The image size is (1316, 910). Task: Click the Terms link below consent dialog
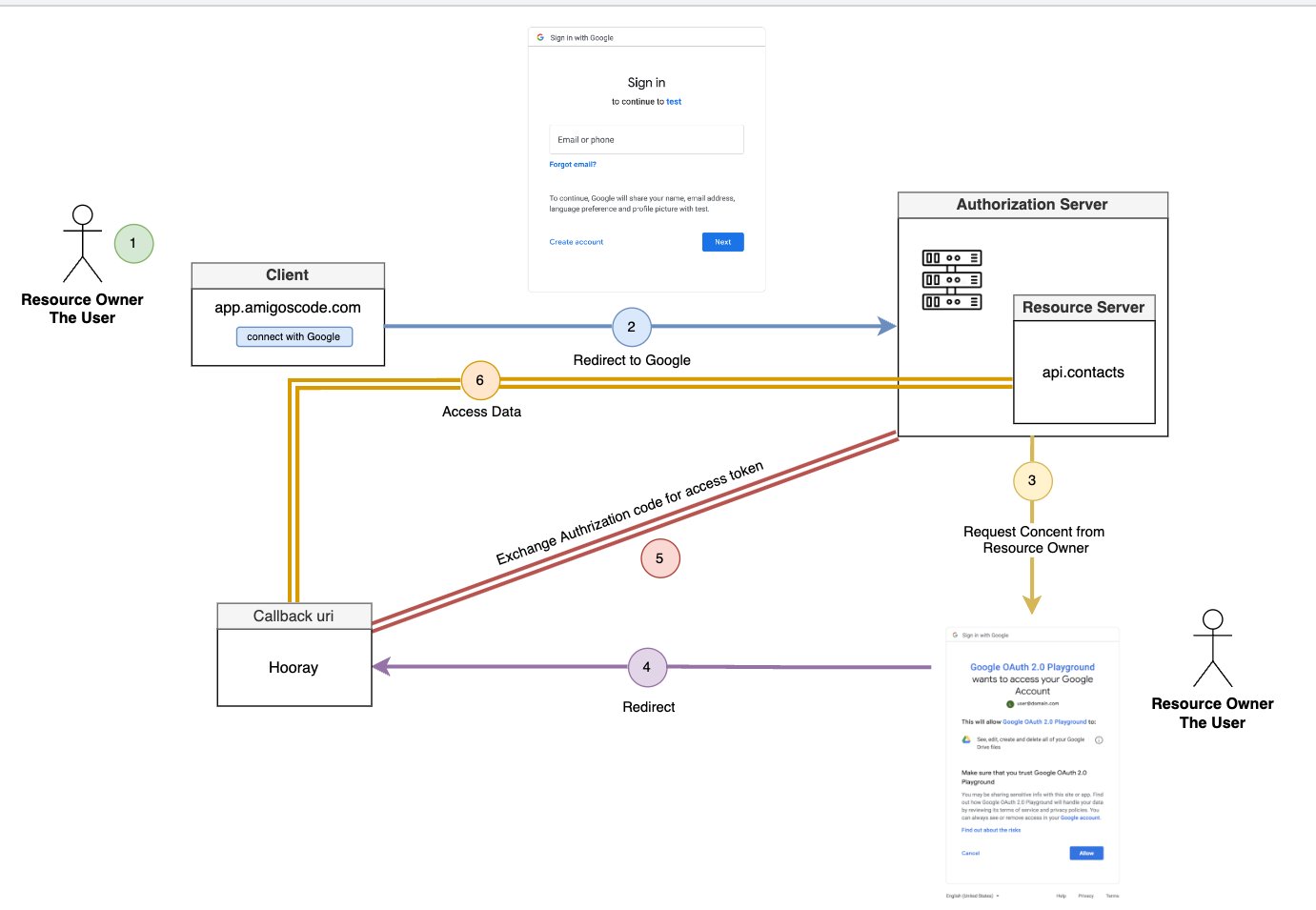click(x=1112, y=896)
